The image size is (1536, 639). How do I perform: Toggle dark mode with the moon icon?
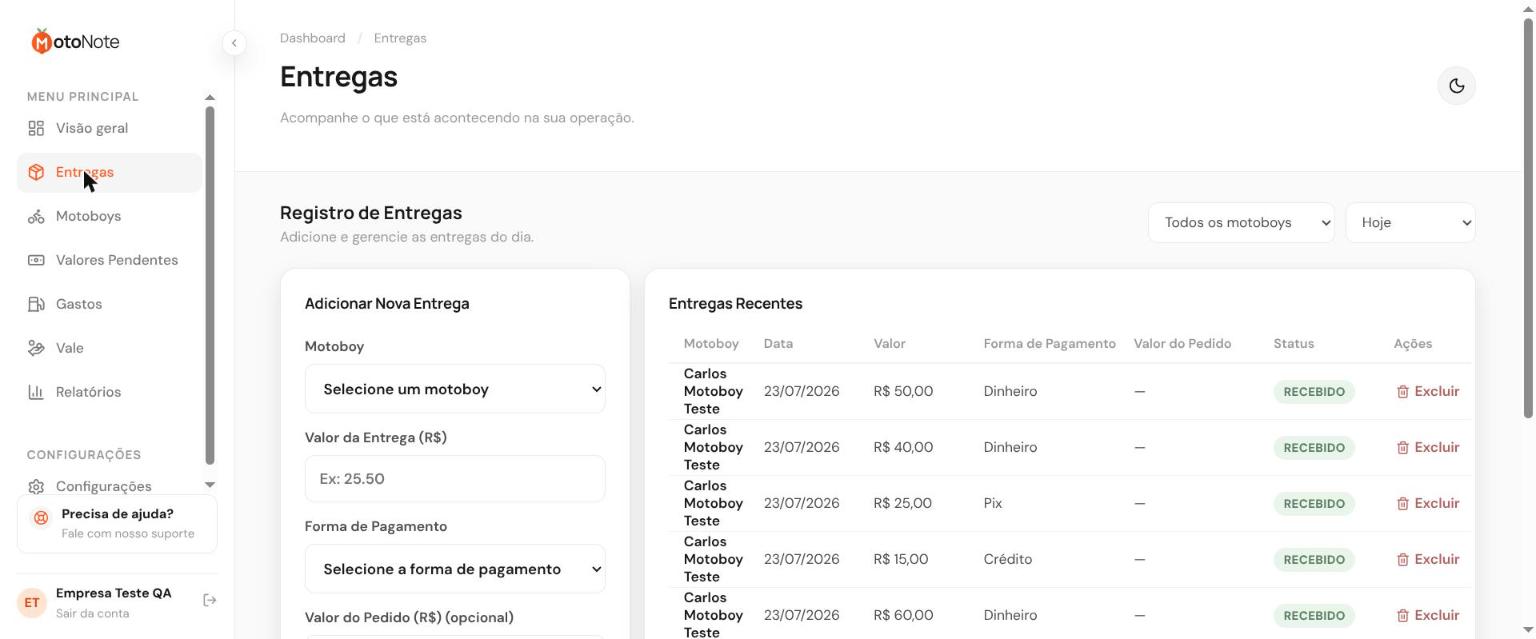(1456, 86)
